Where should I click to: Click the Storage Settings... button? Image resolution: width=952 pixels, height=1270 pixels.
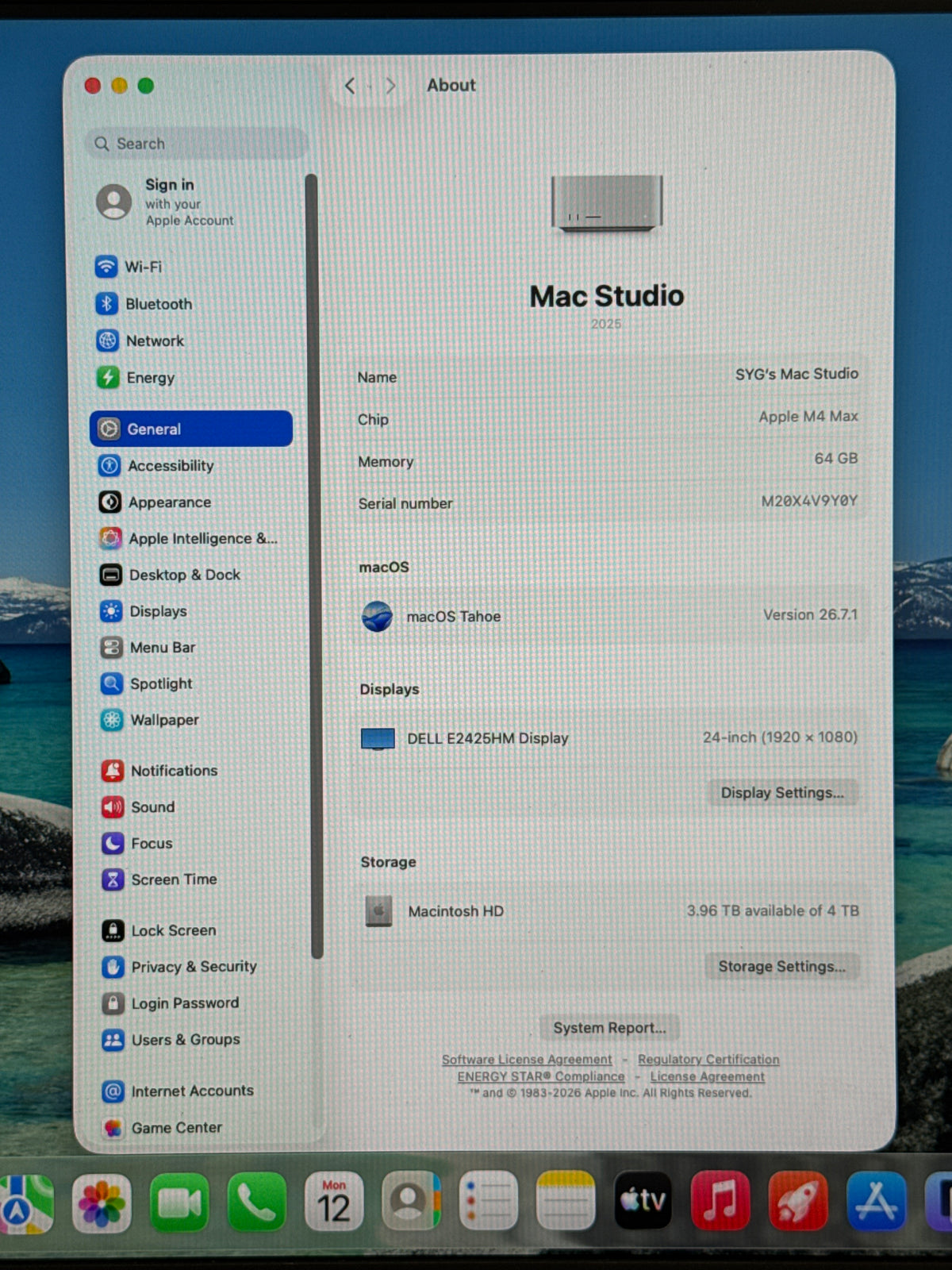tap(782, 967)
